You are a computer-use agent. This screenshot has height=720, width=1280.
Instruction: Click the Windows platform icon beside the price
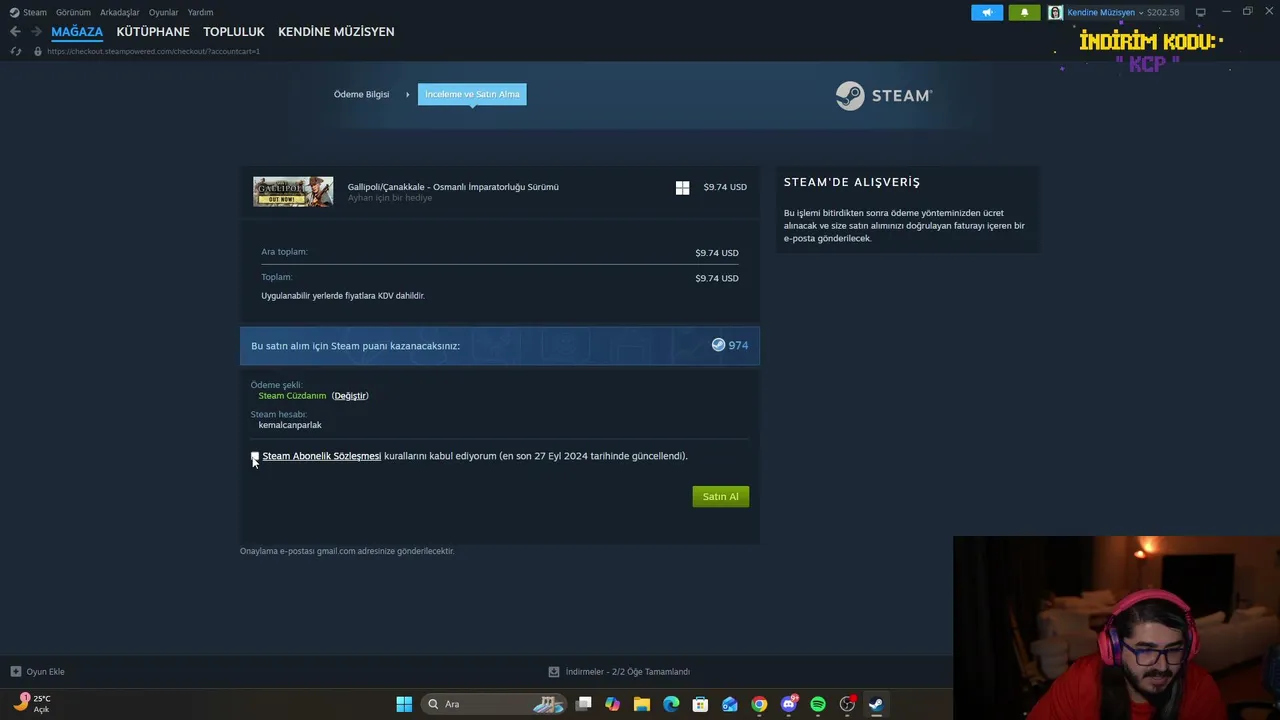click(682, 187)
